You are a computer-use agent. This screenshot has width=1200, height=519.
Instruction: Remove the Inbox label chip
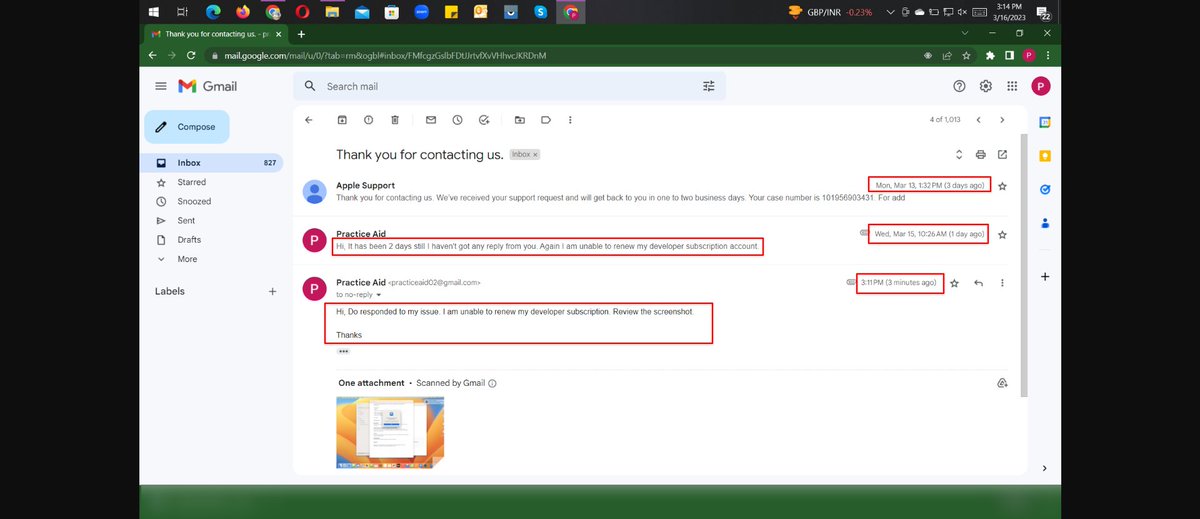click(535, 155)
